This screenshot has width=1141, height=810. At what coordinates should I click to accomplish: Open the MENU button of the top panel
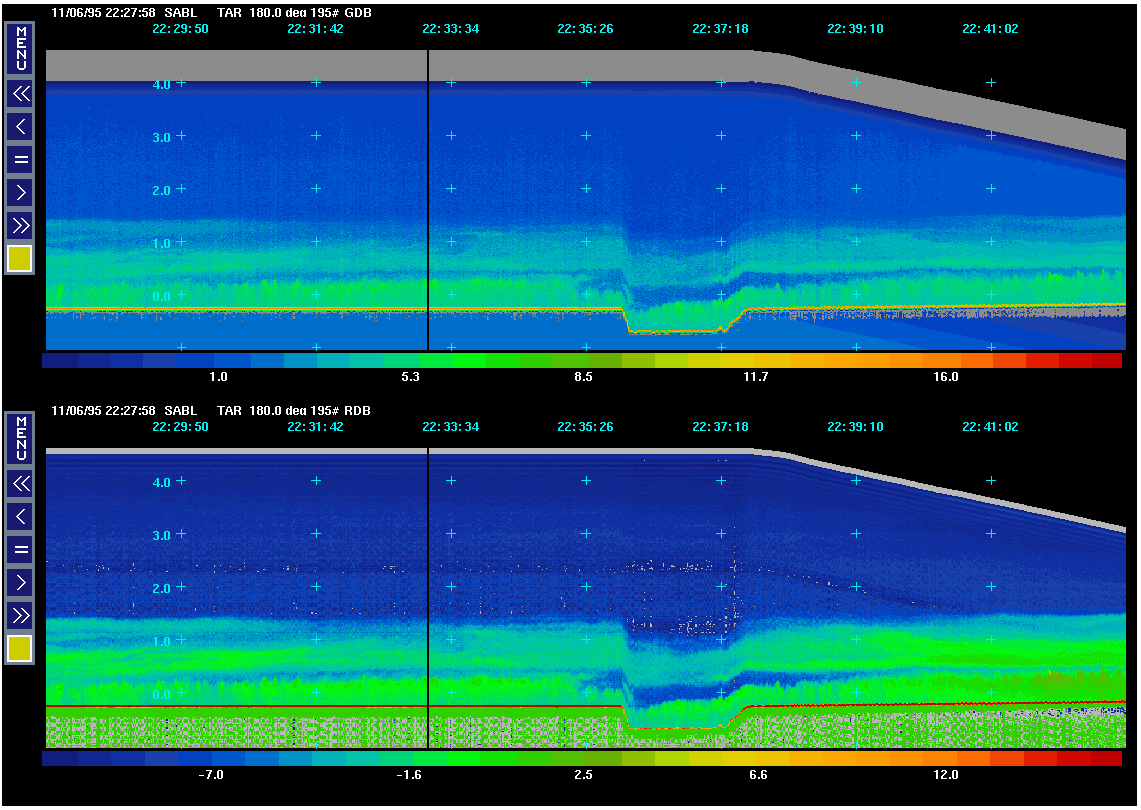21,48
